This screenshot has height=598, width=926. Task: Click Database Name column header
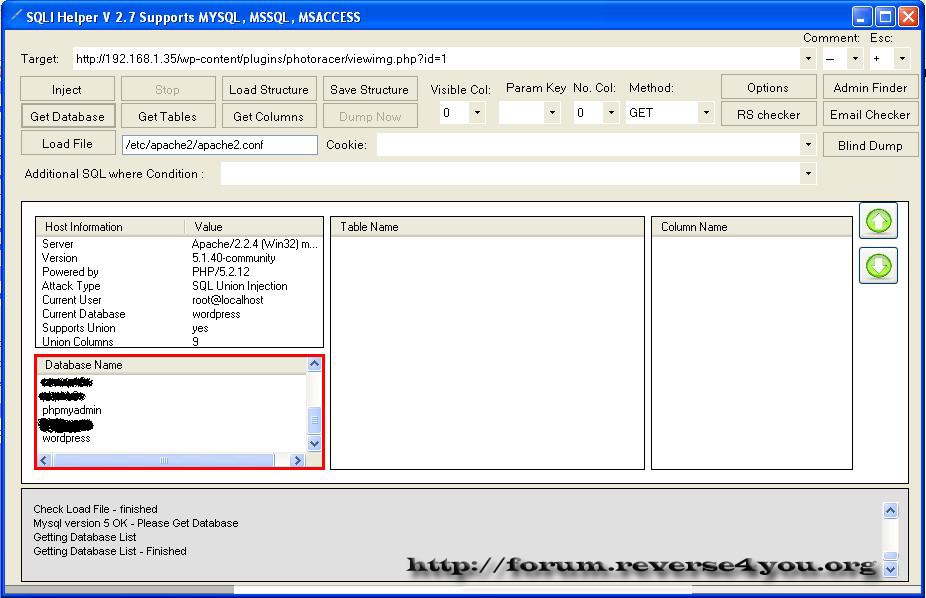pyautogui.click(x=172, y=365)
